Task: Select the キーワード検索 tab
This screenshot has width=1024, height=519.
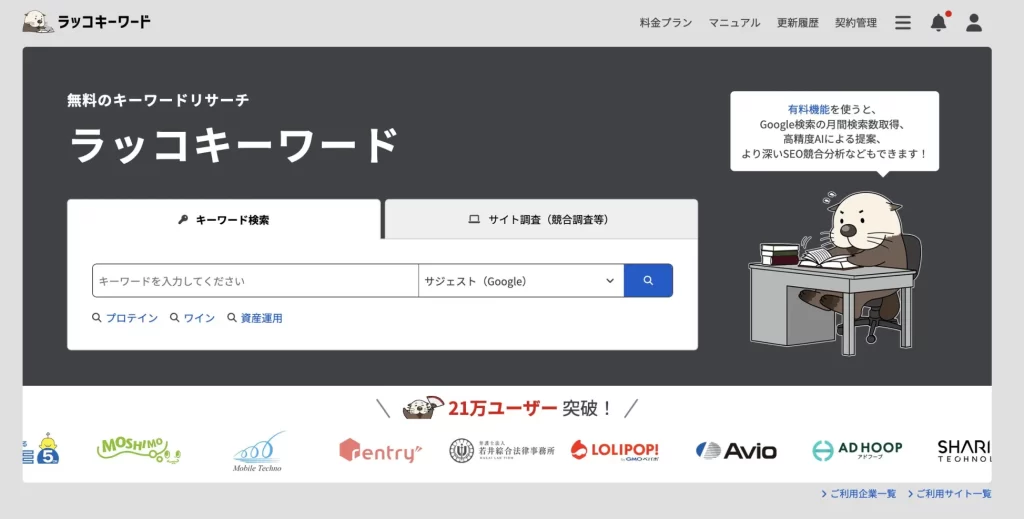Action: (223, 219)
